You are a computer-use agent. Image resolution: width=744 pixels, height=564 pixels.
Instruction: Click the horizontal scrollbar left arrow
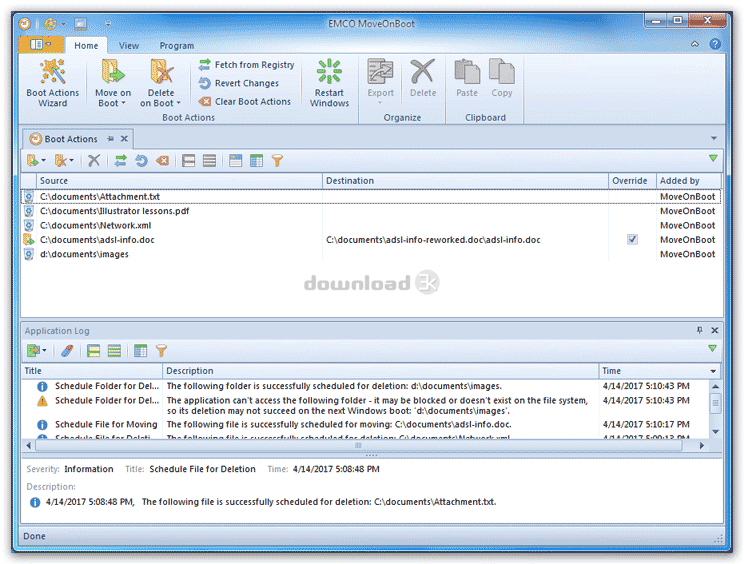coord(28,445)
